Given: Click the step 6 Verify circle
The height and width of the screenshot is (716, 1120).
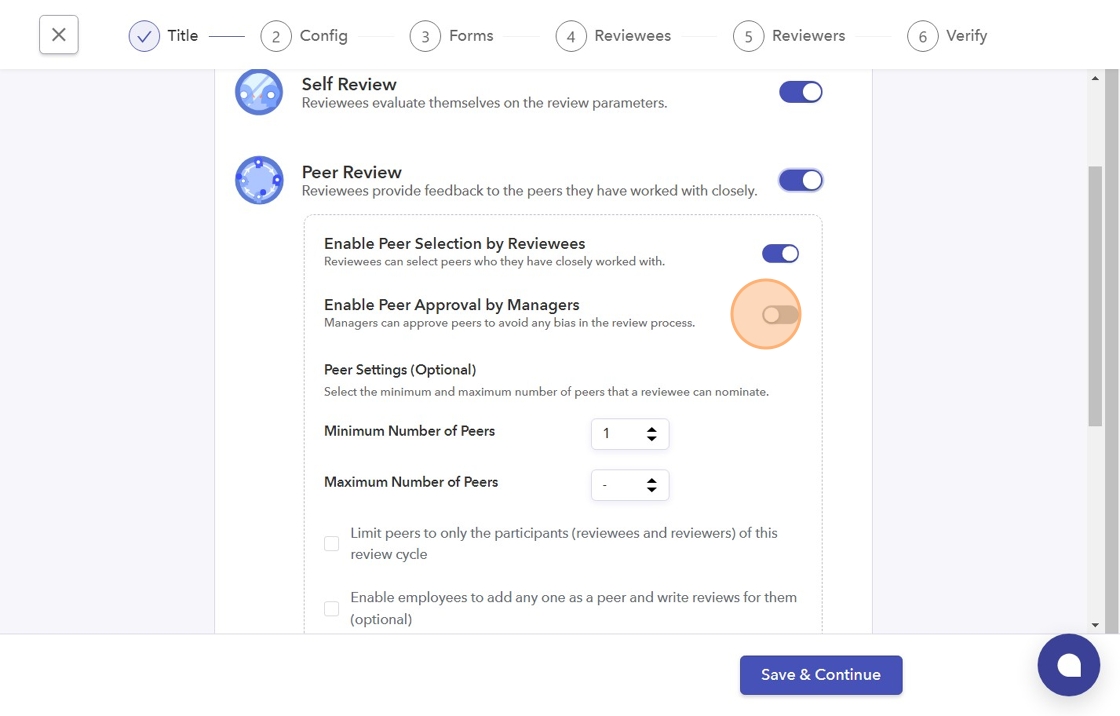Looking at the screenshot, I should point(923,36).
